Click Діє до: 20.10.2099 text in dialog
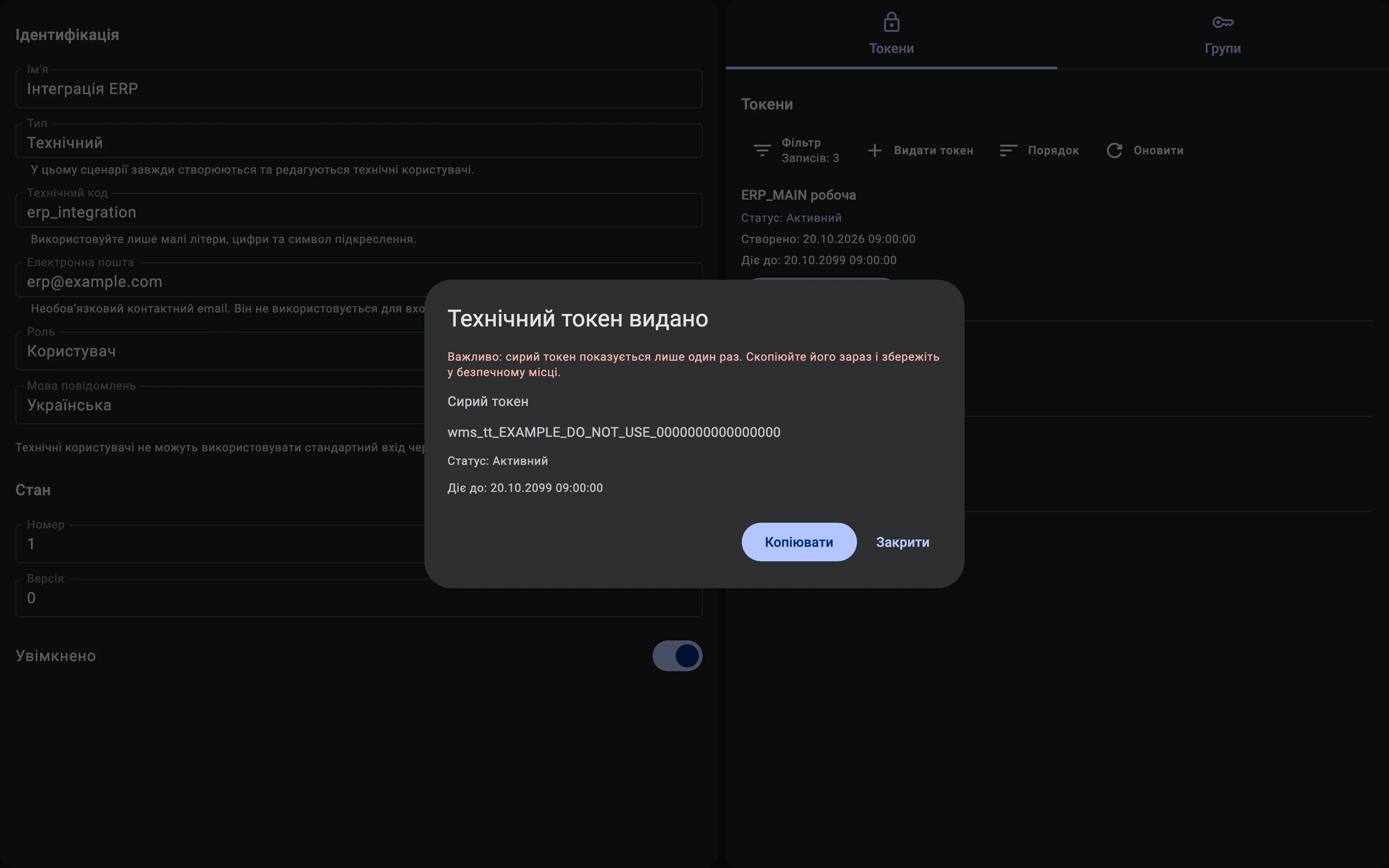The image size is (1389, 868). tap(525, 488)
